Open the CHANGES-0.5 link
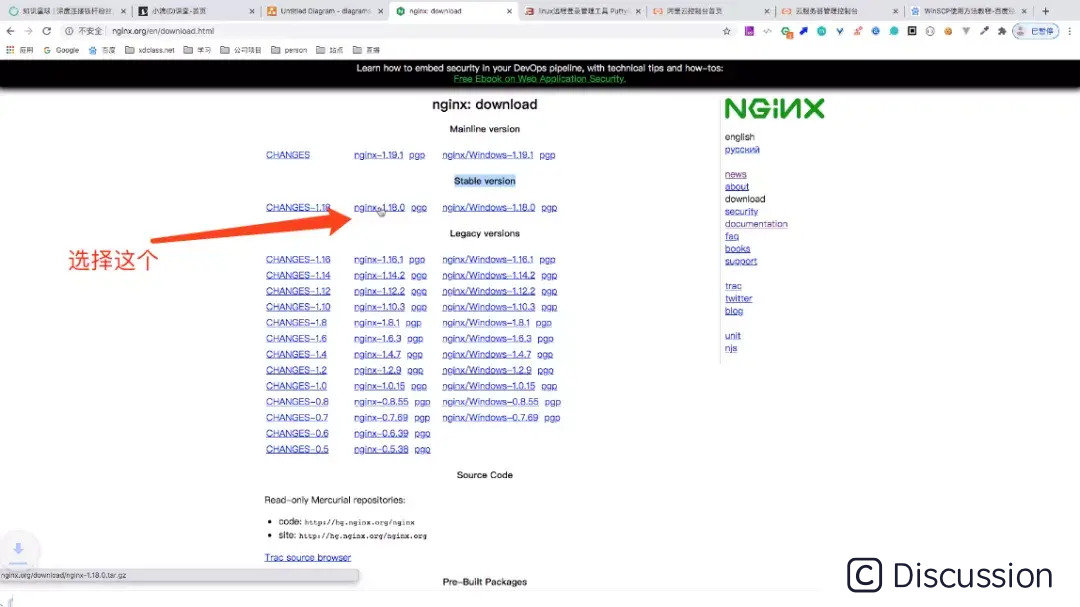Screen dimensions: 1080x607 coord(297,449)
